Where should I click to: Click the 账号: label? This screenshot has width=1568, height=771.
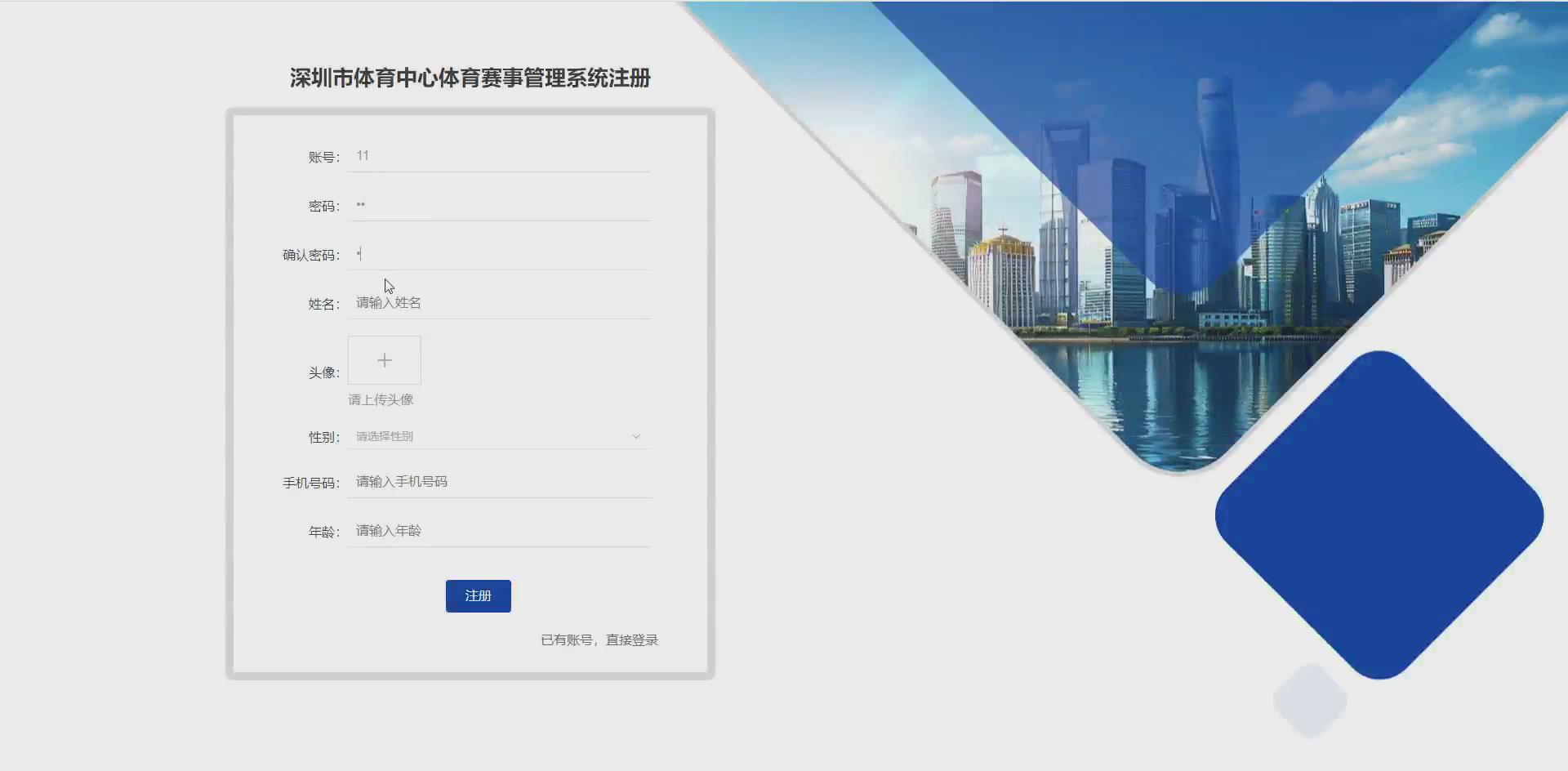pyautogui.click(x=324, y=158)
